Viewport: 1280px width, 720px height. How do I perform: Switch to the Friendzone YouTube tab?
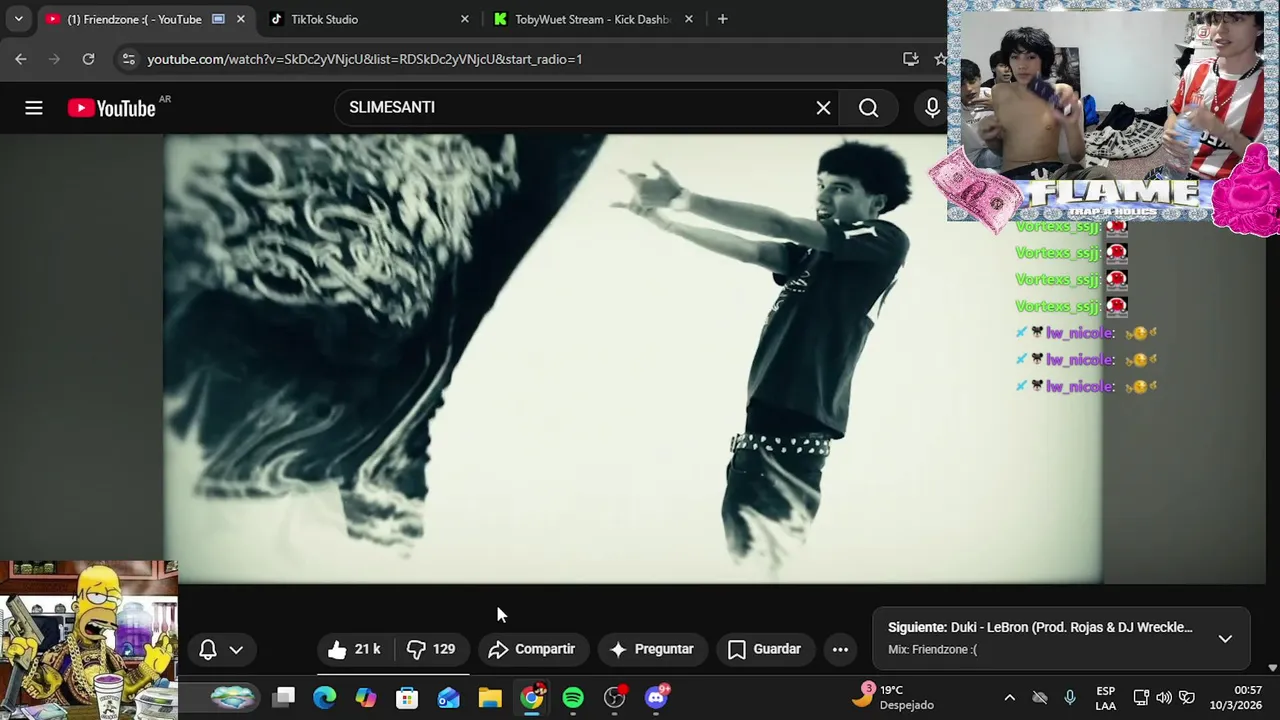pyautogui.click(x=134, y=19)
